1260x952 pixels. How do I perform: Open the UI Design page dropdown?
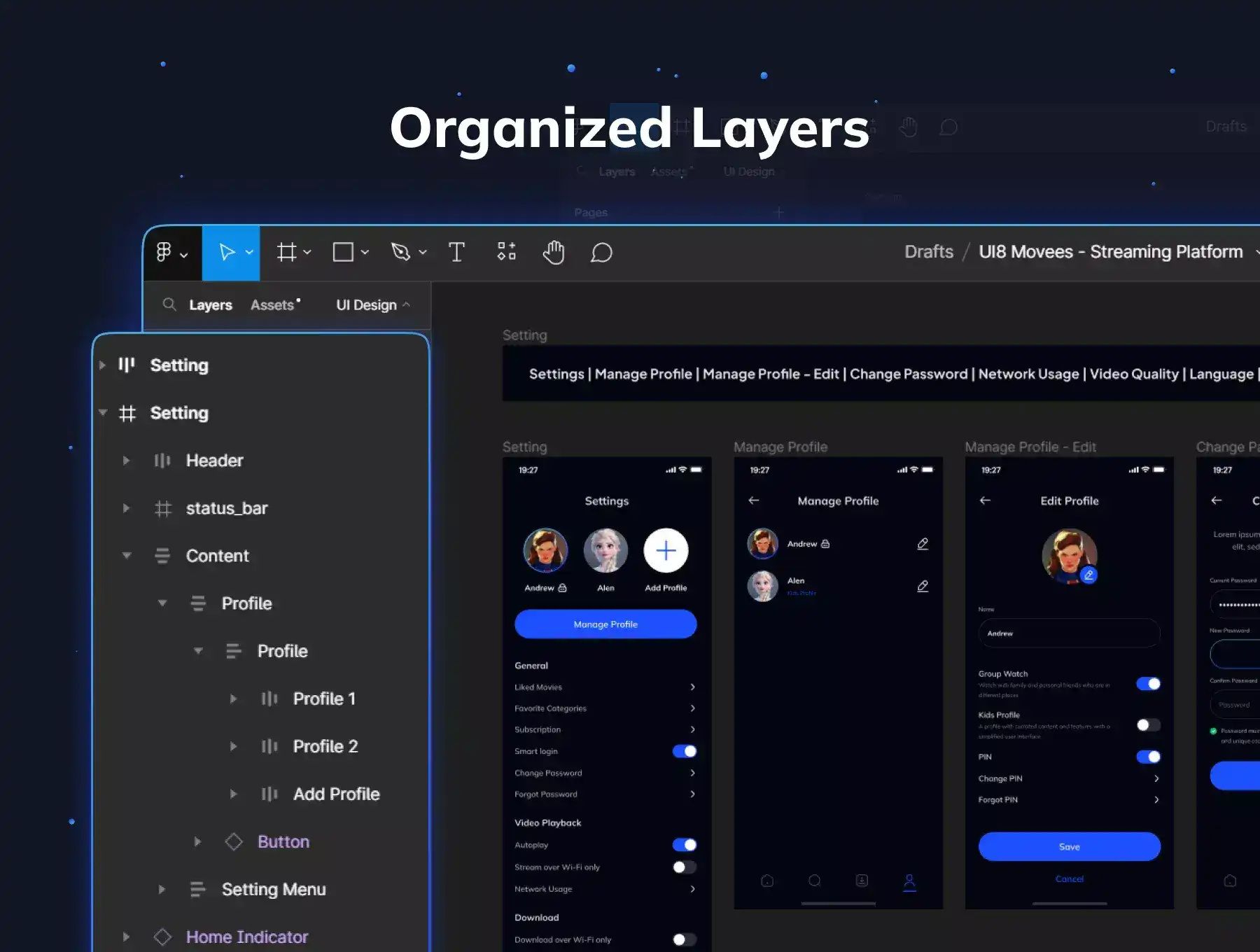click(x=372, y=305)
